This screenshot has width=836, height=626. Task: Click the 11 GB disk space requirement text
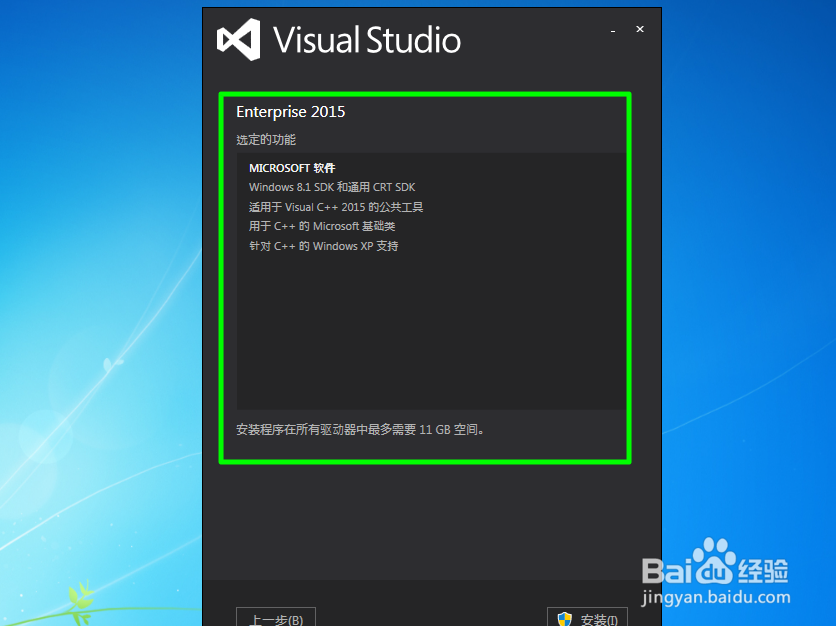(360, 429)
